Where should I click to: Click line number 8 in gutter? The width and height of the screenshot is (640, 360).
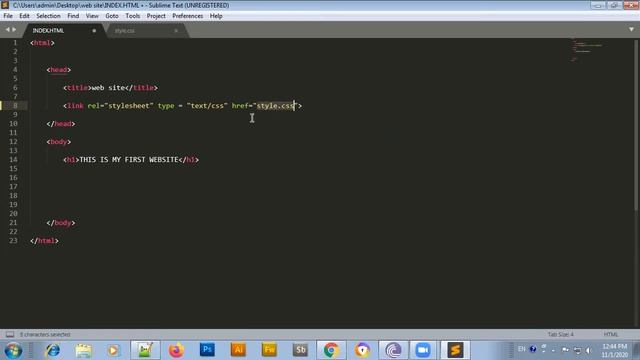coord(15,106)
